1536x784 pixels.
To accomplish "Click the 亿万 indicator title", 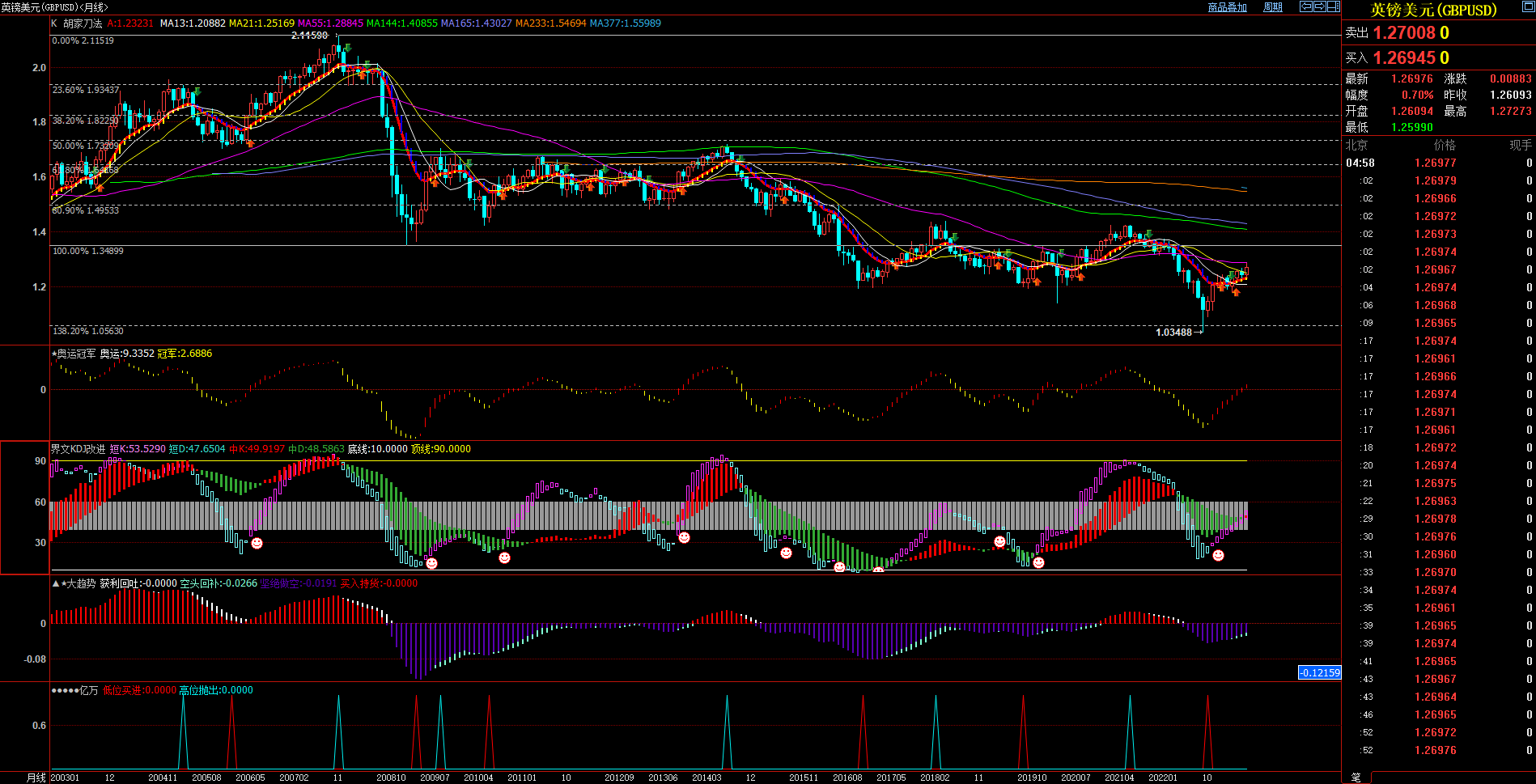I will [x=88, y=690].
